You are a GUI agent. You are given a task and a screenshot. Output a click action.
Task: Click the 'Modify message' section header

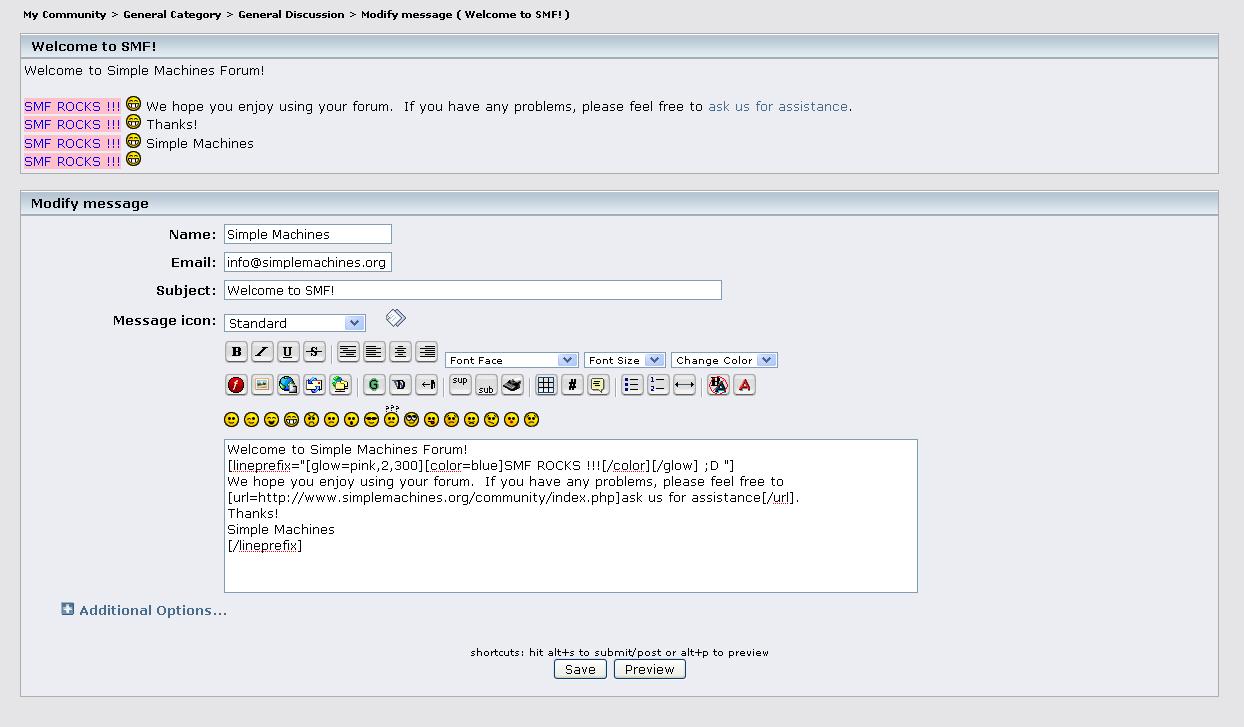click(619, 203)
